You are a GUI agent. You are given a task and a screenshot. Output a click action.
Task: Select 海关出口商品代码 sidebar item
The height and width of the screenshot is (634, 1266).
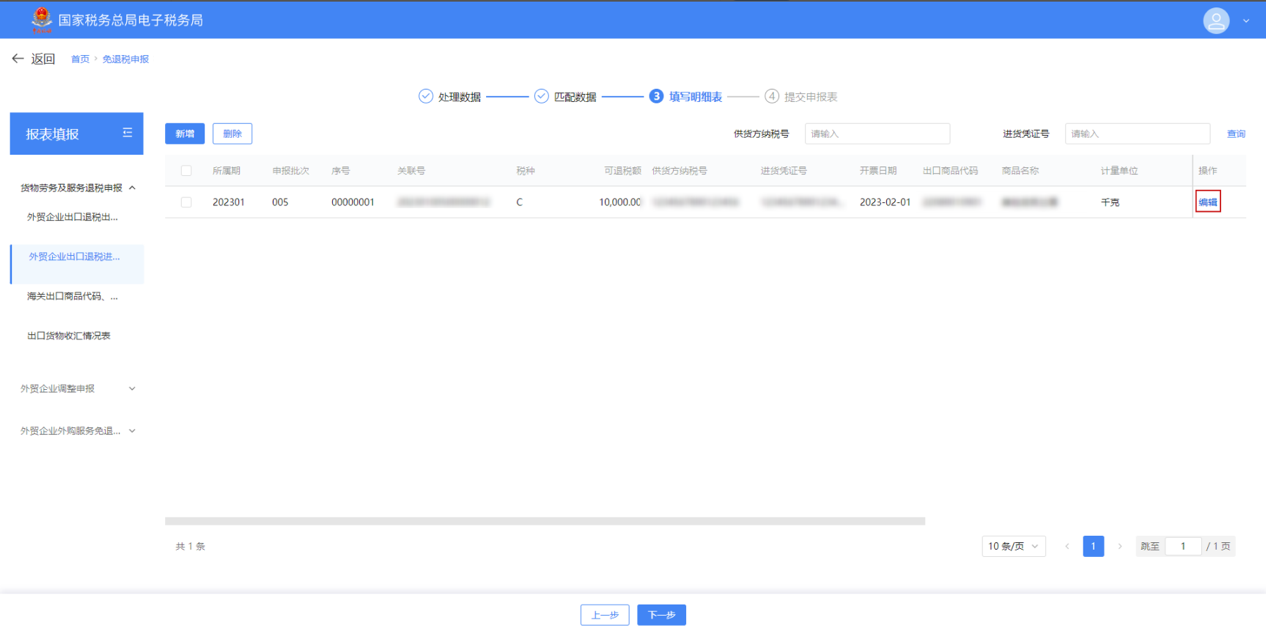[72, 296]
